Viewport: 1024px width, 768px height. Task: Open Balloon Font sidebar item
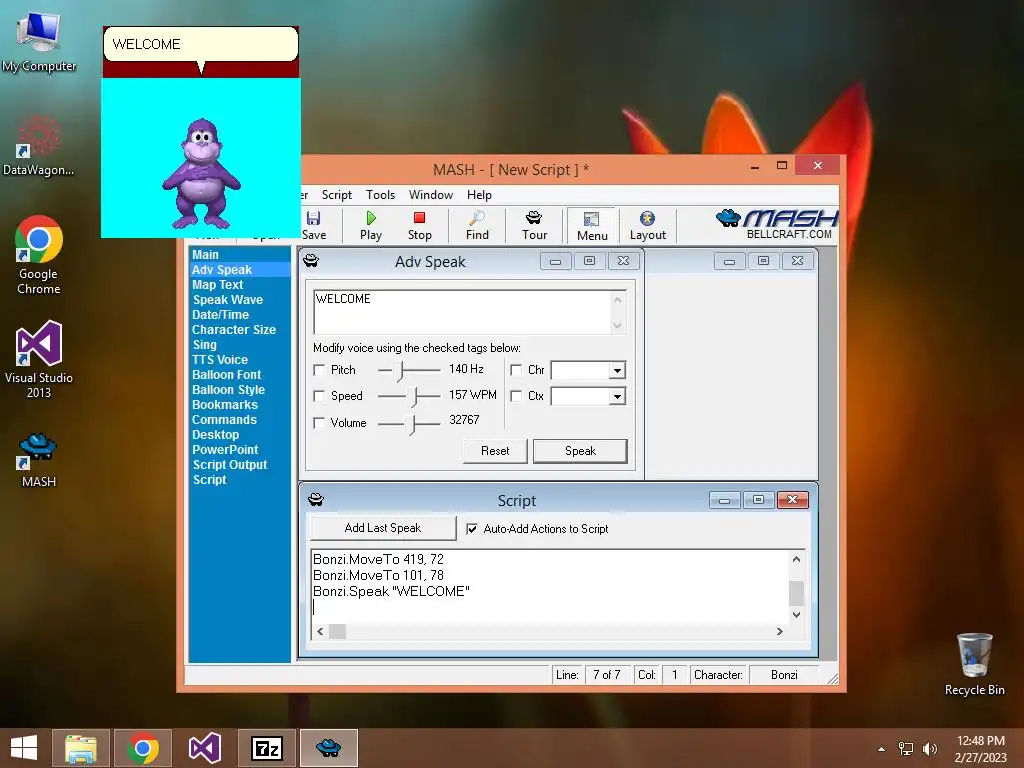tap(227, 375)
